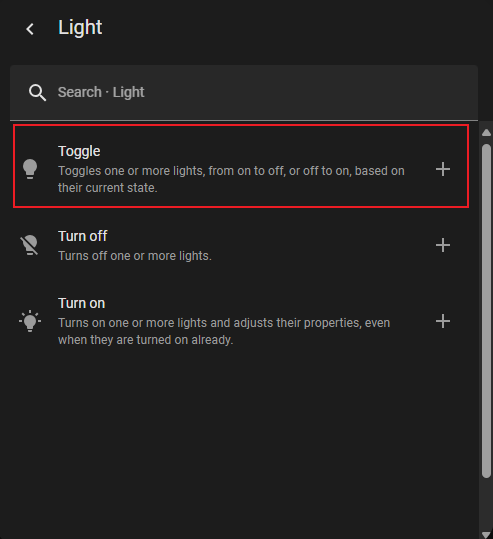Select the Turn off list item title
This screenshot has width=493, height=539.
click(83, 236)
